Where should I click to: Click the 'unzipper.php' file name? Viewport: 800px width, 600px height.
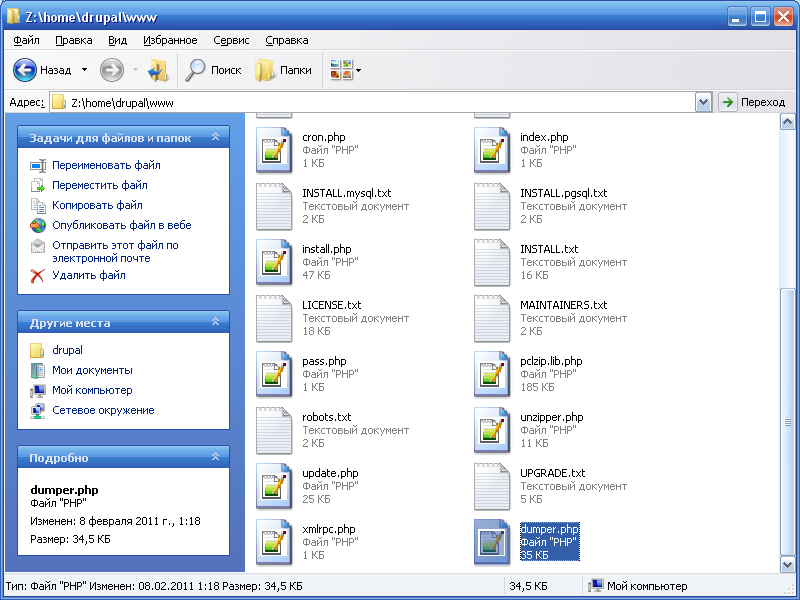[552, 417]
